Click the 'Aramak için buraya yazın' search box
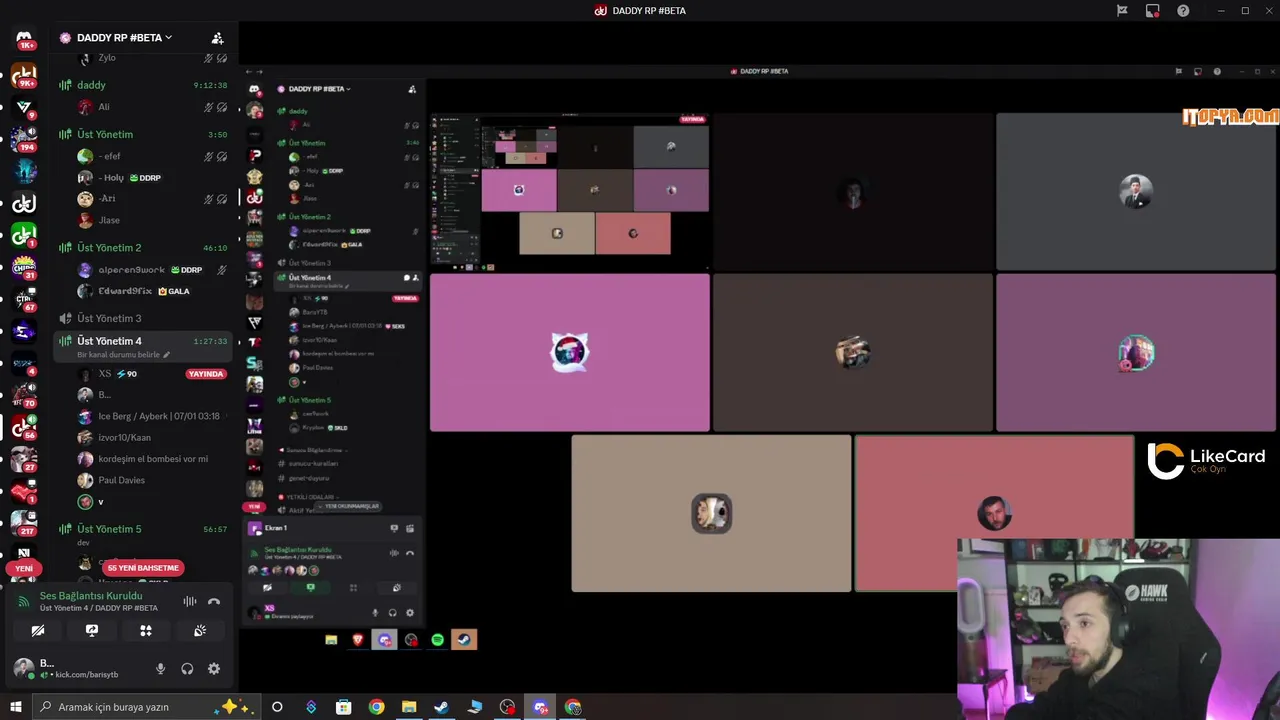The height and width of the screenshot is (720, 1280). pos(146,707)
